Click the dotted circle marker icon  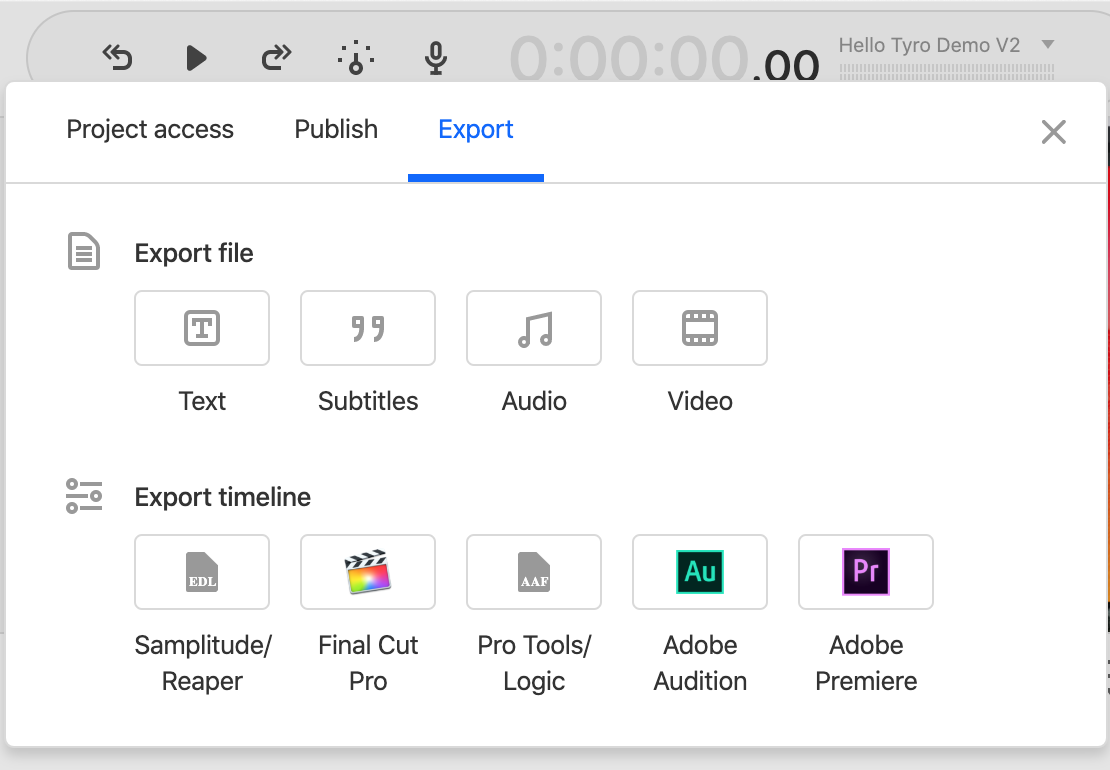[356, 58]
